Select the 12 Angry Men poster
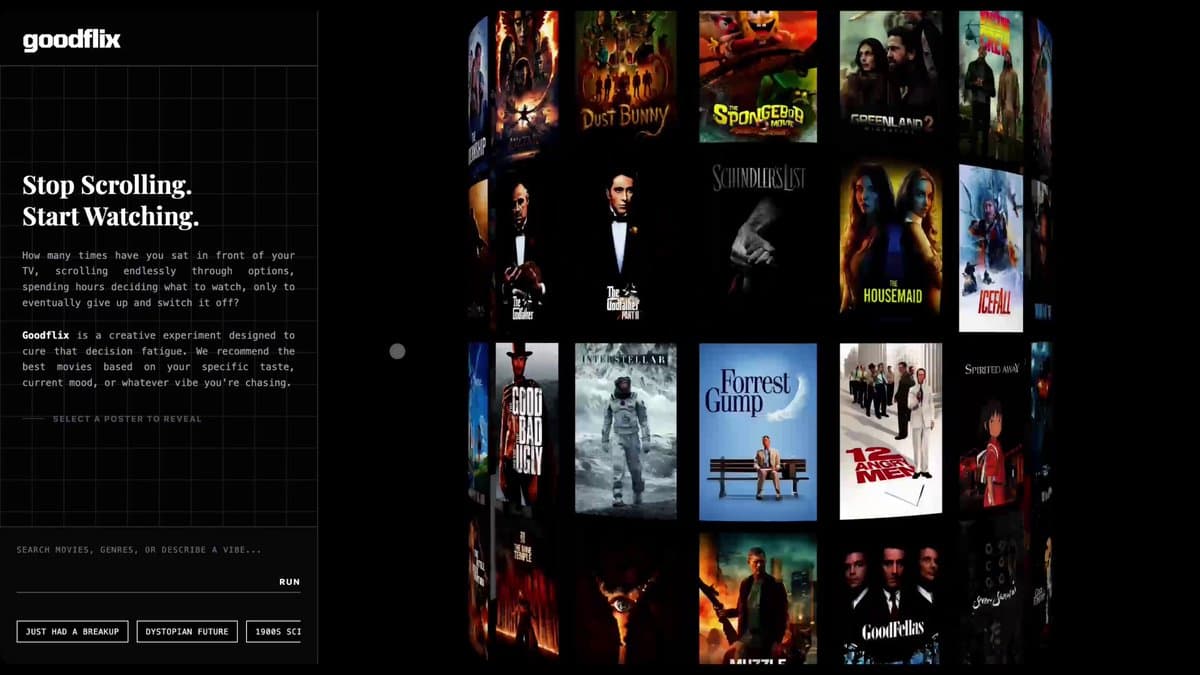This screenshot has width=1200, height=675. point(891,431)
